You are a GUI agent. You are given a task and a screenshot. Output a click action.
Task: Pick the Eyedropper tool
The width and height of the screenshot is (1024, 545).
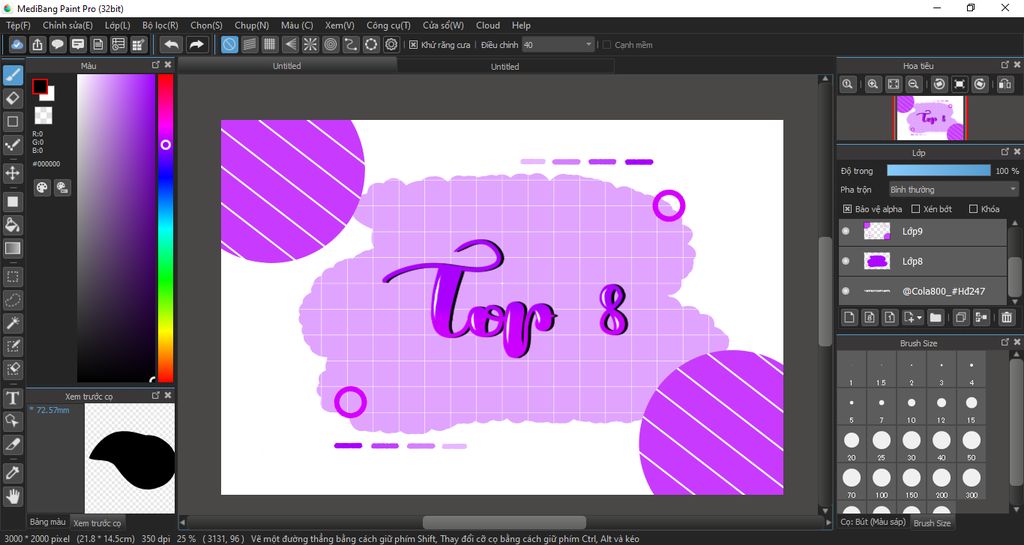pyautogui.click(x=12, y=473)
